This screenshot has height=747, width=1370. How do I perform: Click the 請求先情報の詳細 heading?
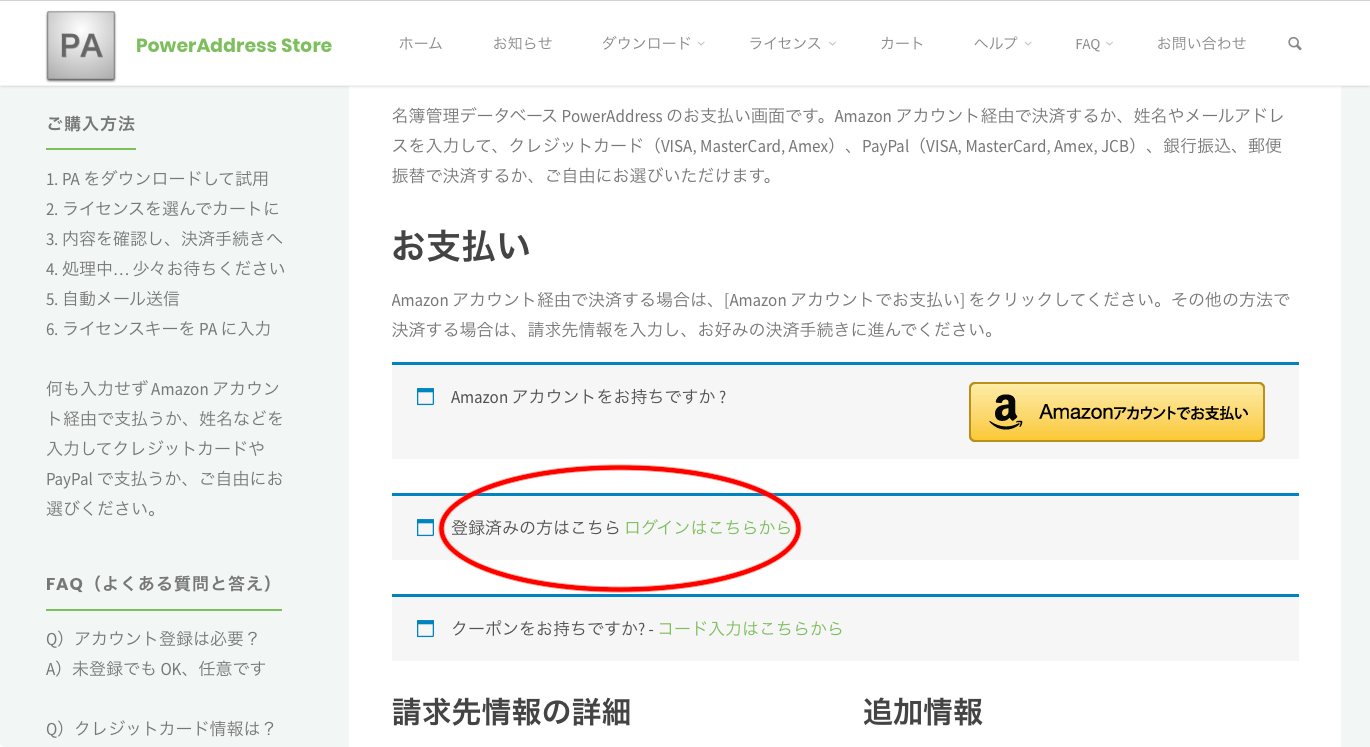(x=511, y=712)
